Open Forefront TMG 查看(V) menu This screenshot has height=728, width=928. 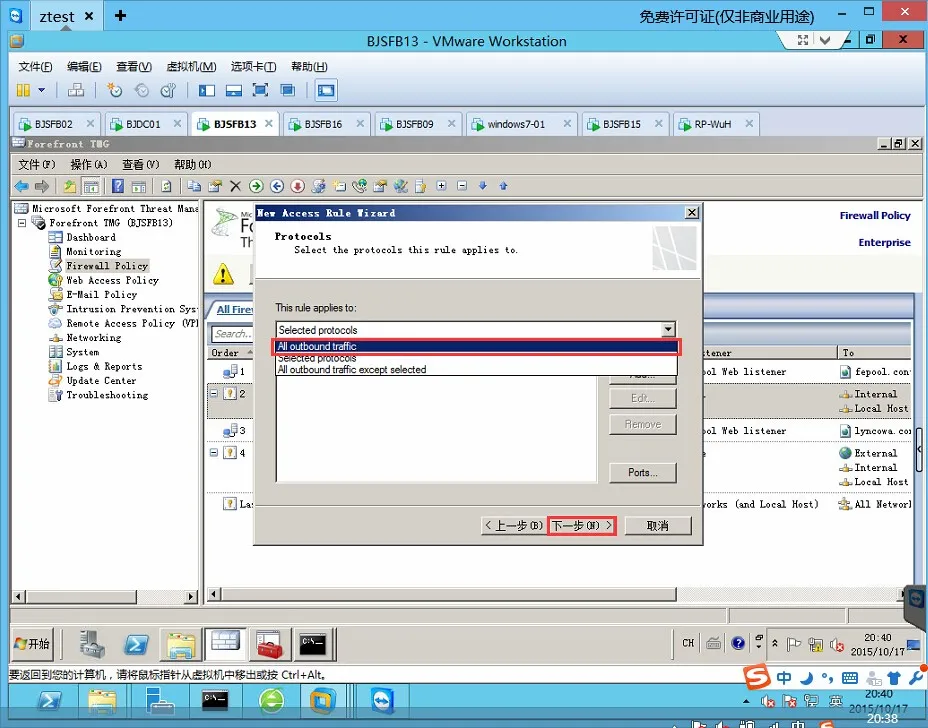pyautogui.click(x=141, y=165)
